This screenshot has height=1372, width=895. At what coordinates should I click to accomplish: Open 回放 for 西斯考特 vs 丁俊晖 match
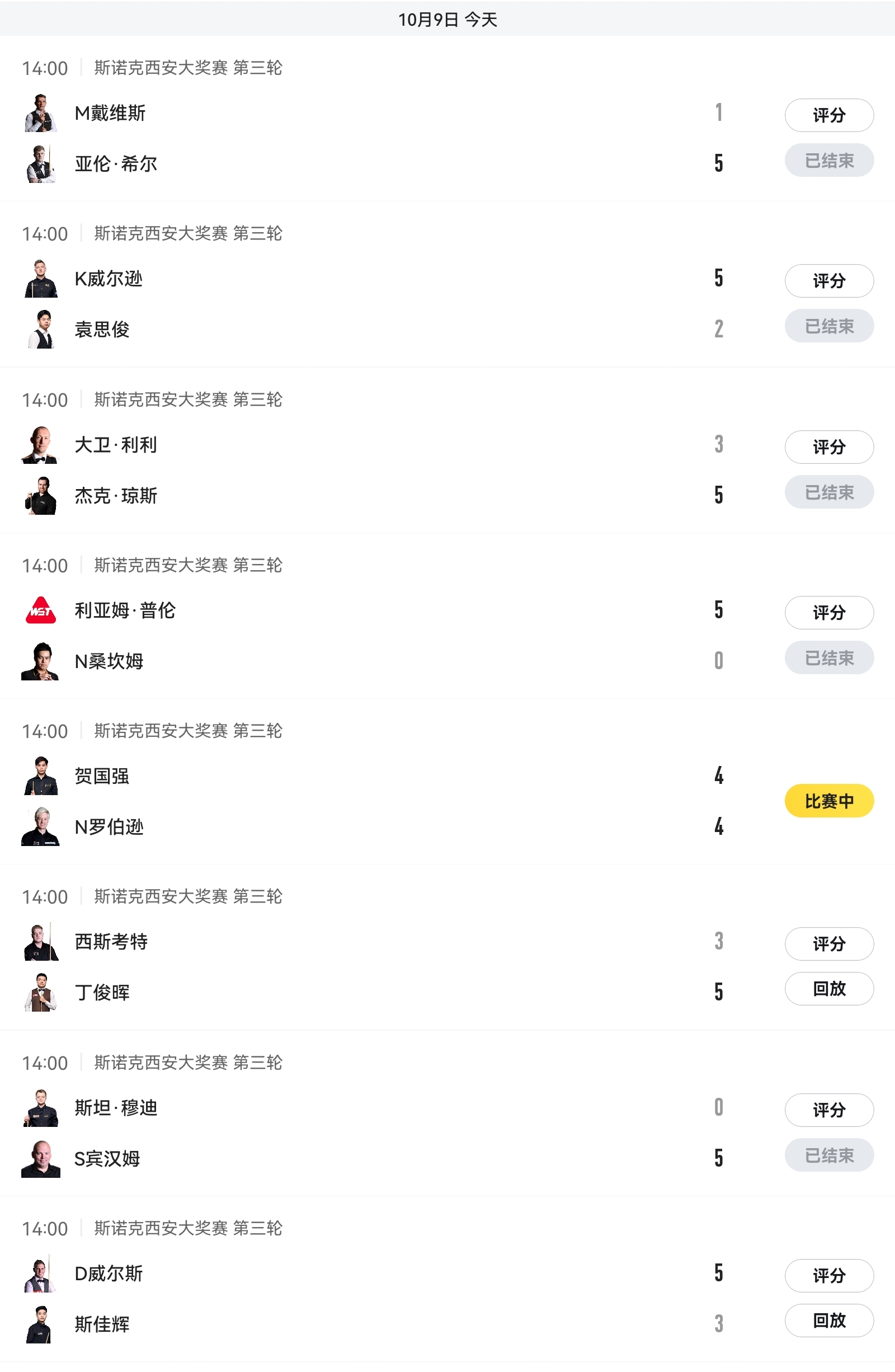tap(829, 989)
